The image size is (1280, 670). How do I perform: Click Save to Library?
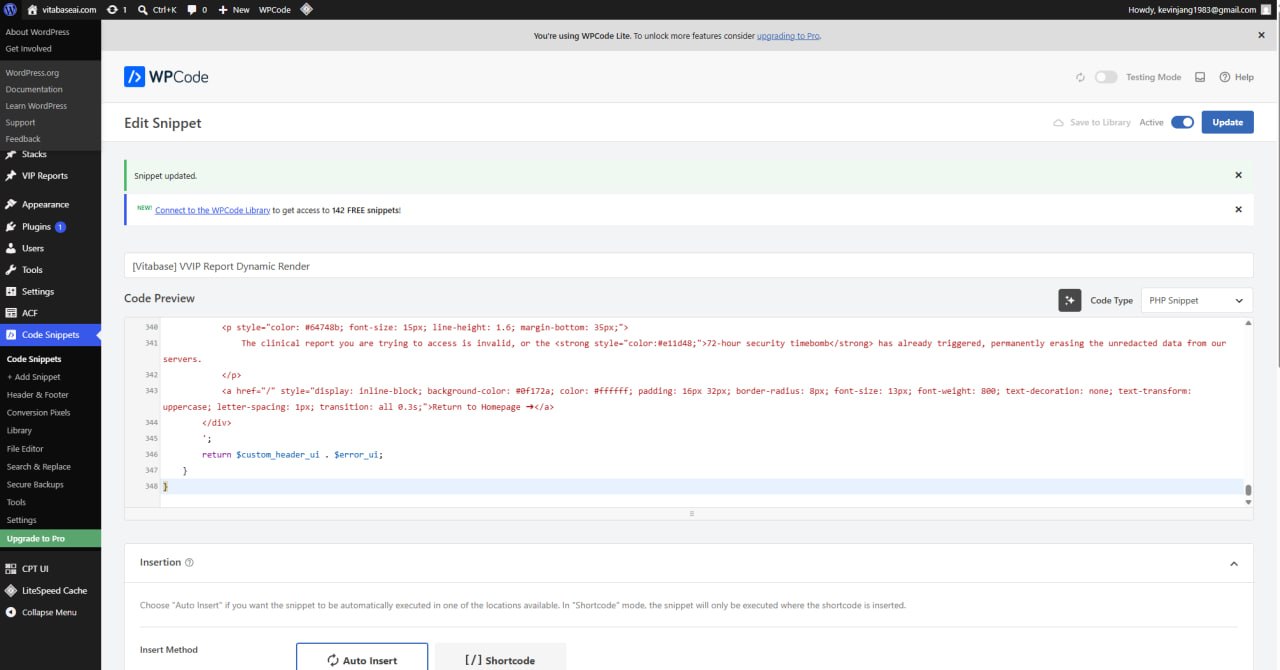[1092, 122]
